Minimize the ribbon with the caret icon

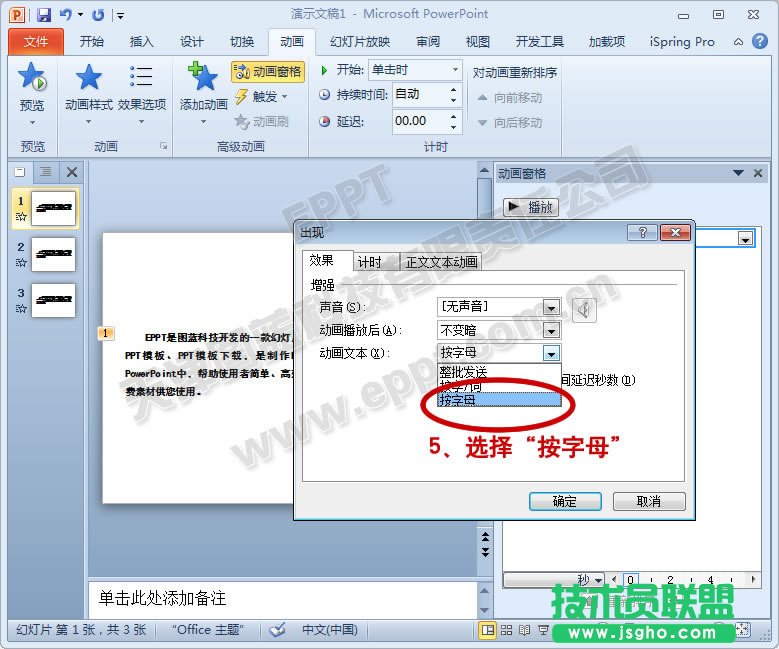click(738, 42)
